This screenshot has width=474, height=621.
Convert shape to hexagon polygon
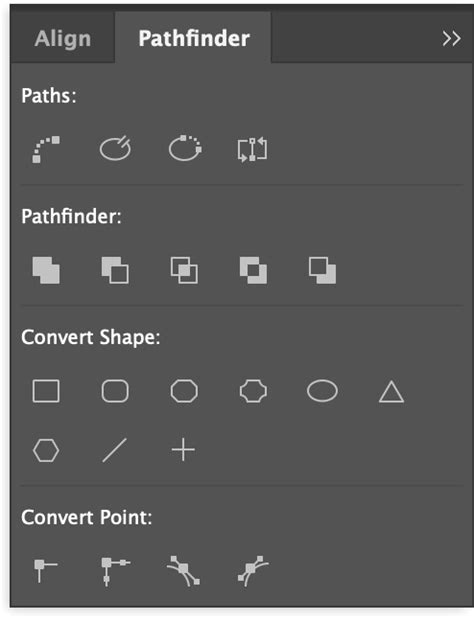[x=46, y=450]
